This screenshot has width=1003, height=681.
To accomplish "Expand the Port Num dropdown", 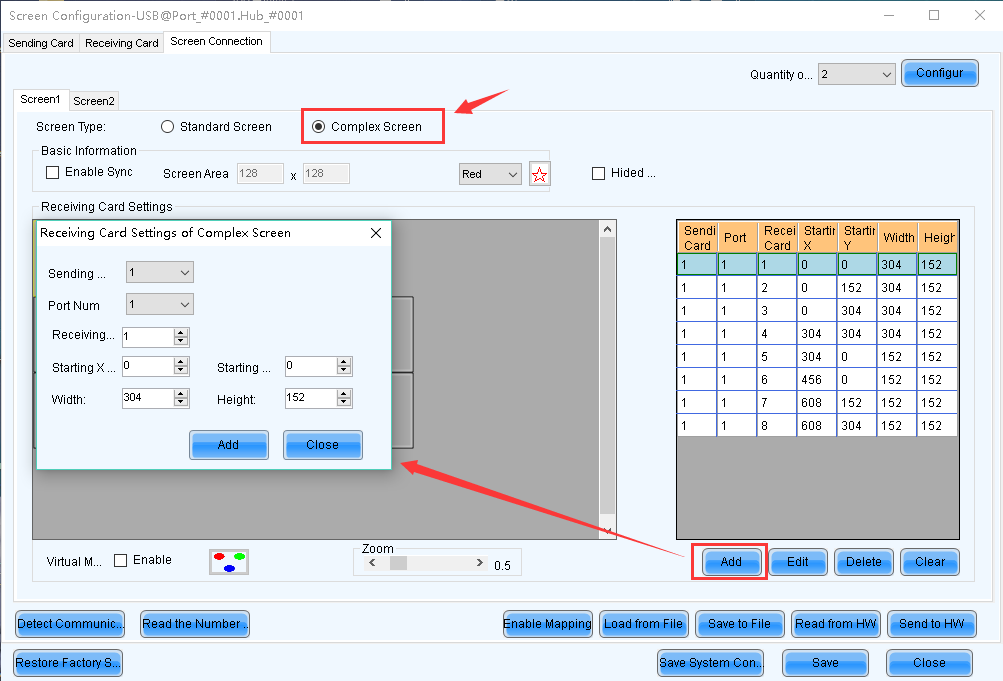I will (x=160, y=305).
